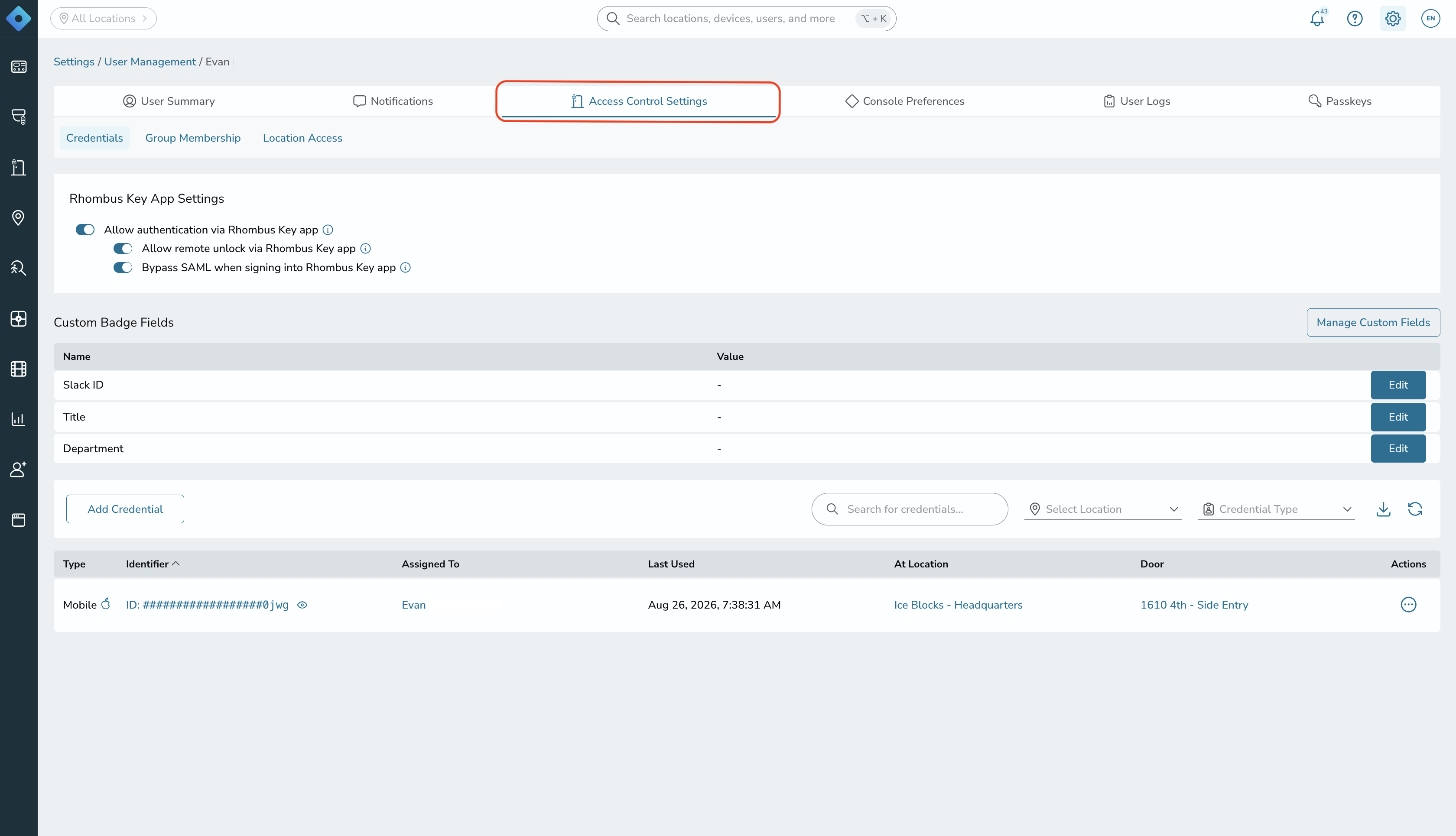Click Manage Custom Fields button
This screenshot has width=1456, height=836.
[1373, 322]
